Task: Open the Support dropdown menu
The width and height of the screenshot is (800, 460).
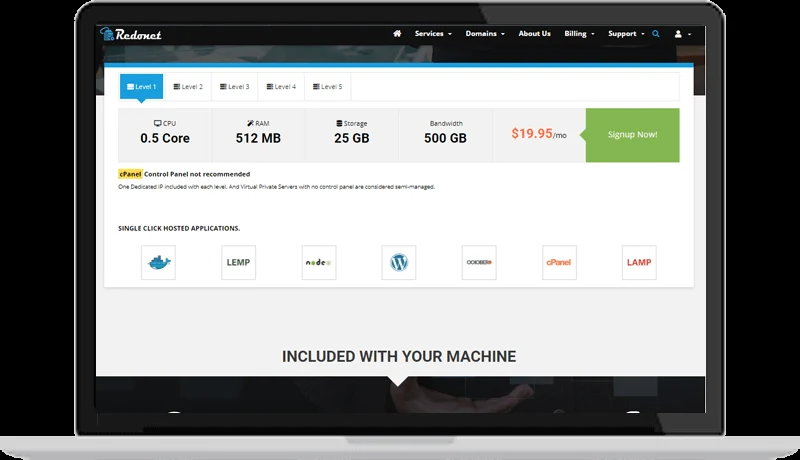Action: click(x=626, y=34)
